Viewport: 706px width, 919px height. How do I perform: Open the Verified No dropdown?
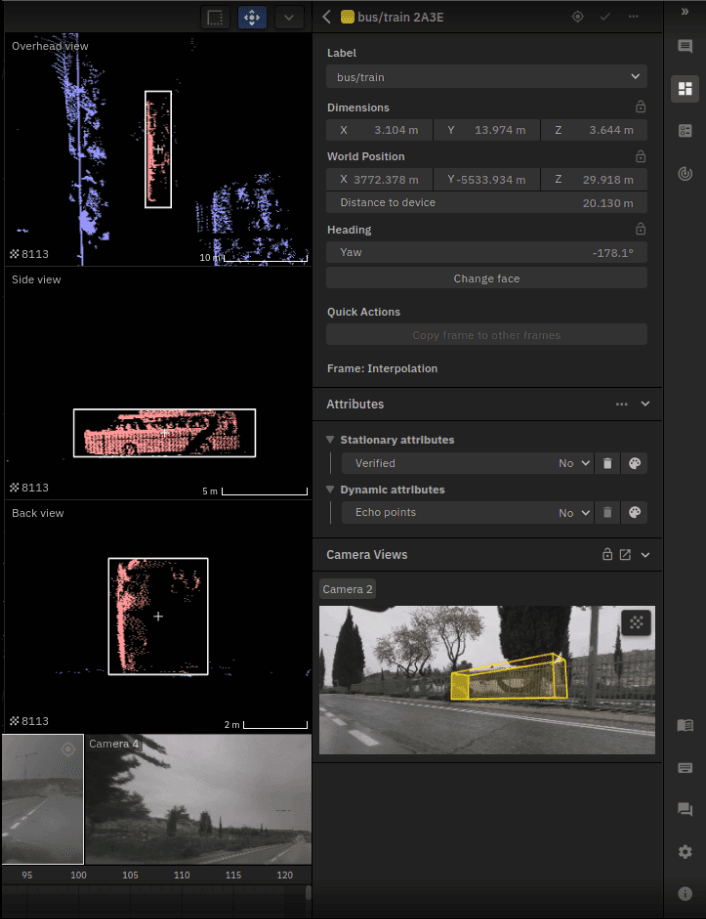click(468, 463)
